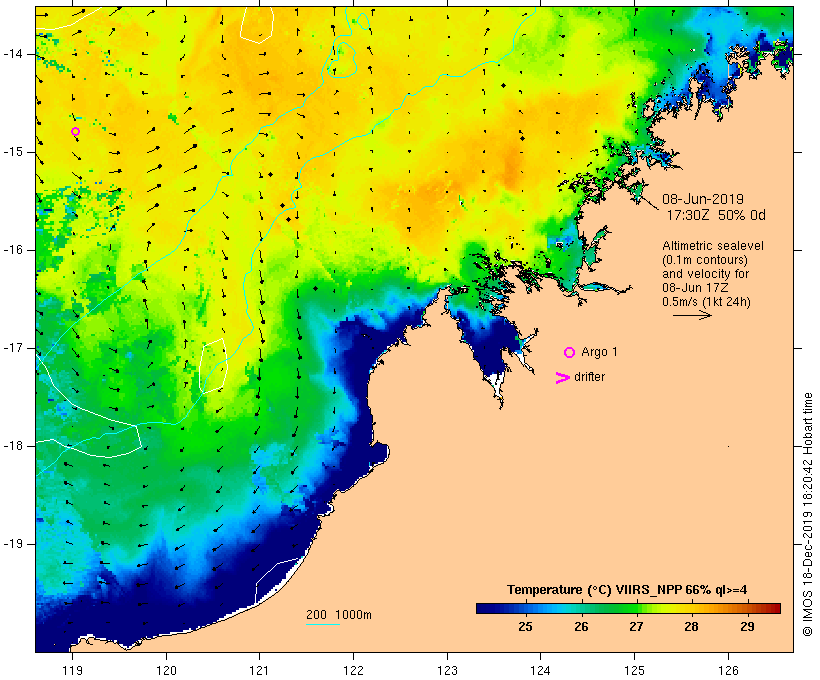Click the colorbar tick label 29
The height and width of the screenshot is (680, 820).
tap(747, 627)
